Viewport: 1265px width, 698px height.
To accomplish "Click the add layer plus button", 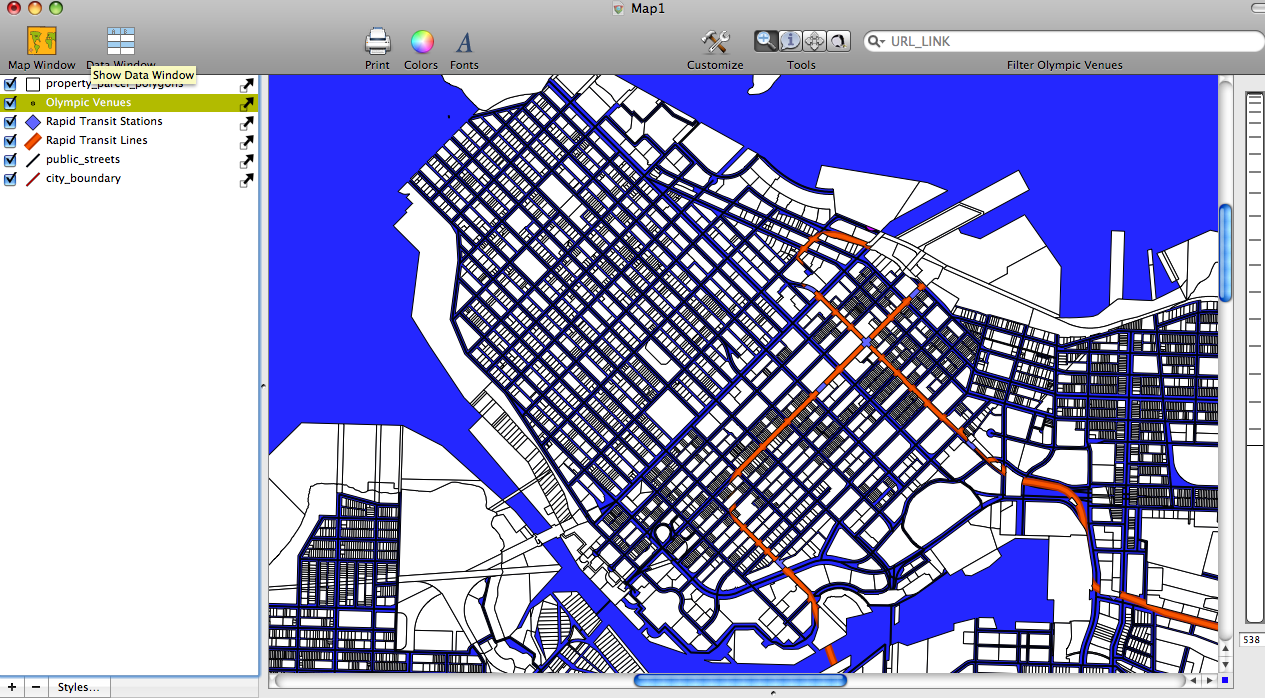I will click(x=11, y=688).
